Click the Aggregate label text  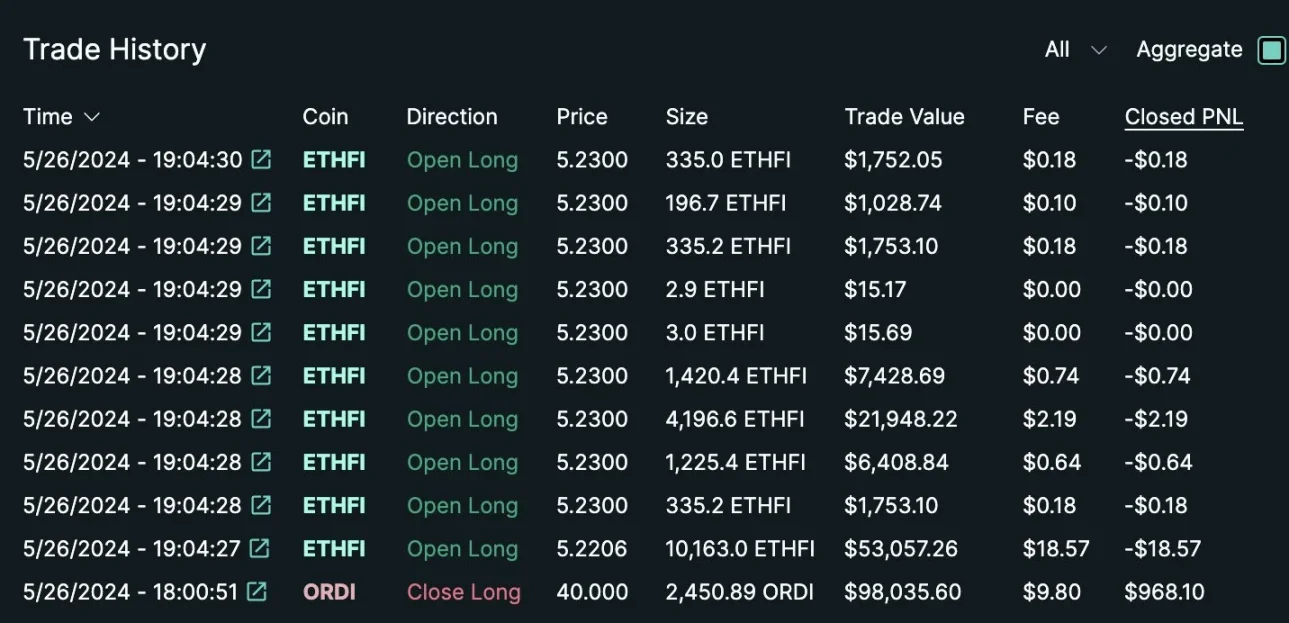(x=1189, y=50)
